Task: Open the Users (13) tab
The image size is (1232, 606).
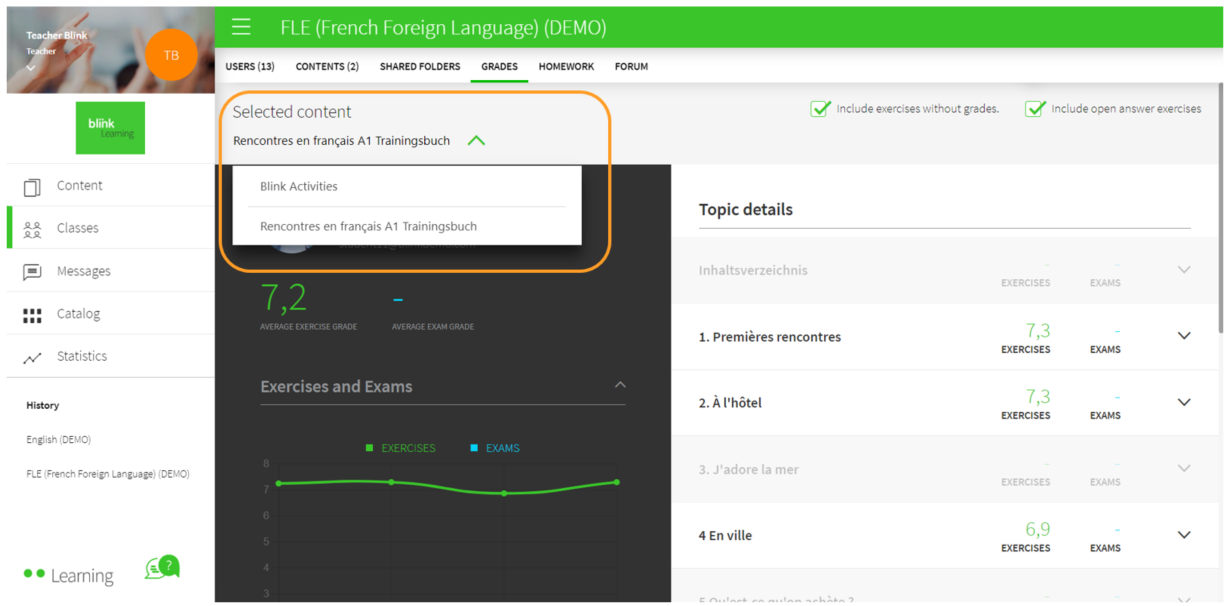Action: (x=250, y=66)
